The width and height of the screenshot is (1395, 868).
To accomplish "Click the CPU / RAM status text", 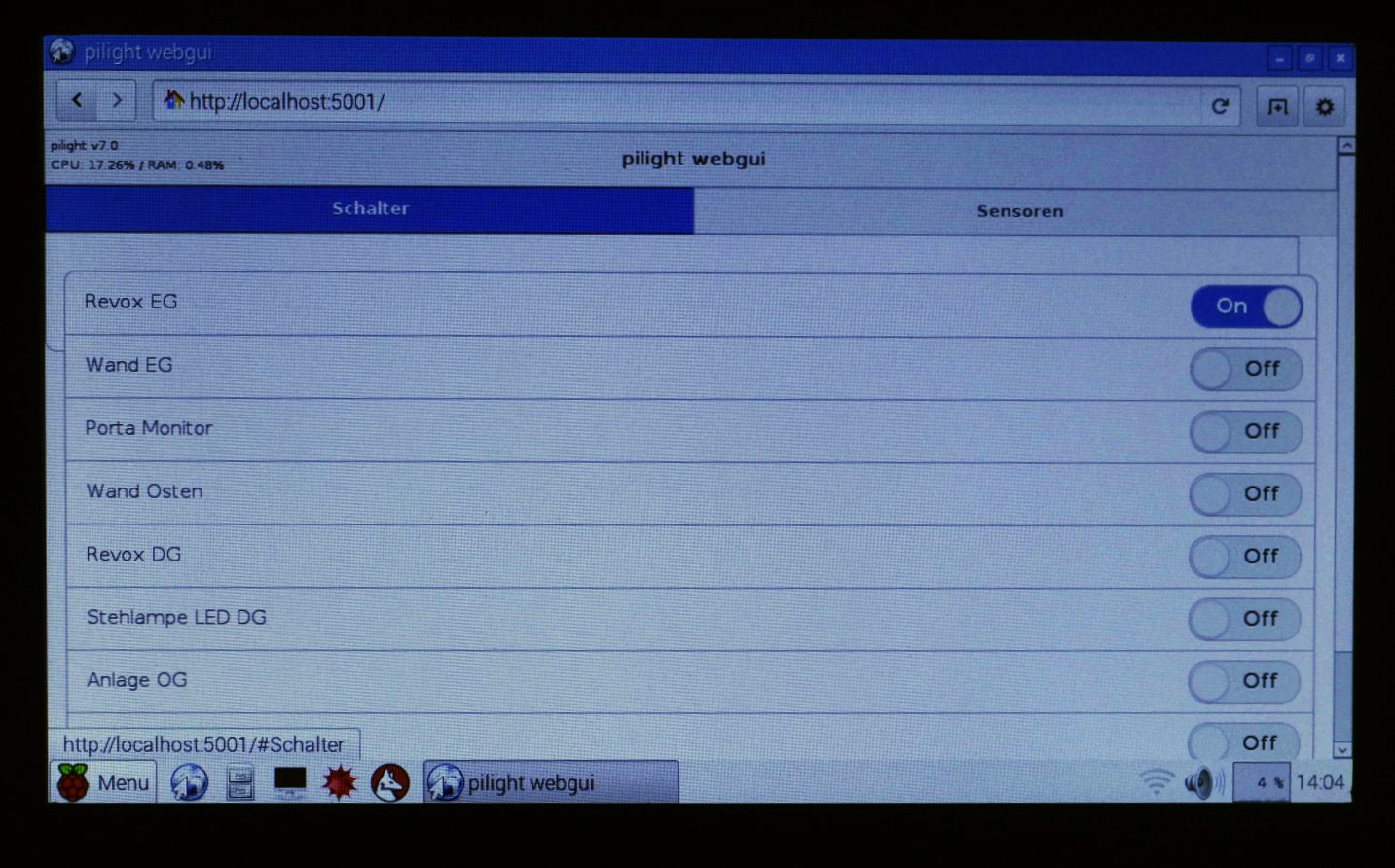I will tap(137, 165).
